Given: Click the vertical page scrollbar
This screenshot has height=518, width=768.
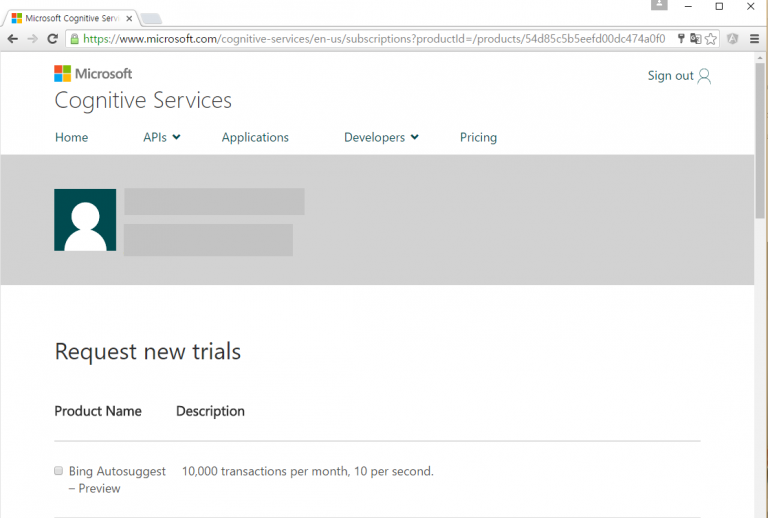Looking at the screenshot, I should coord(761,140).
